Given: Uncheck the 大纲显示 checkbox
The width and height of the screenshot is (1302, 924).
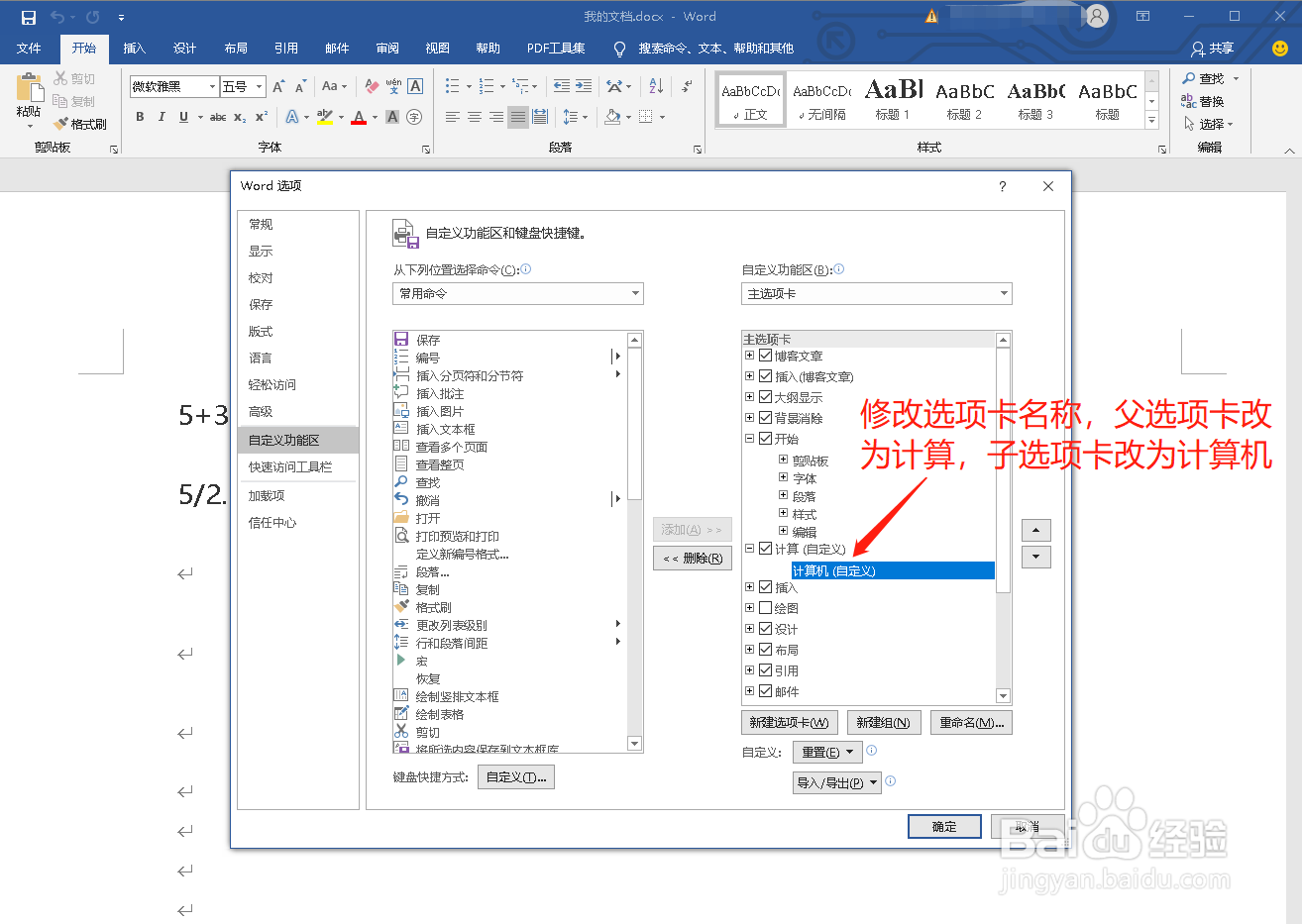Looking at the screenshot, I should click(766, 397).
